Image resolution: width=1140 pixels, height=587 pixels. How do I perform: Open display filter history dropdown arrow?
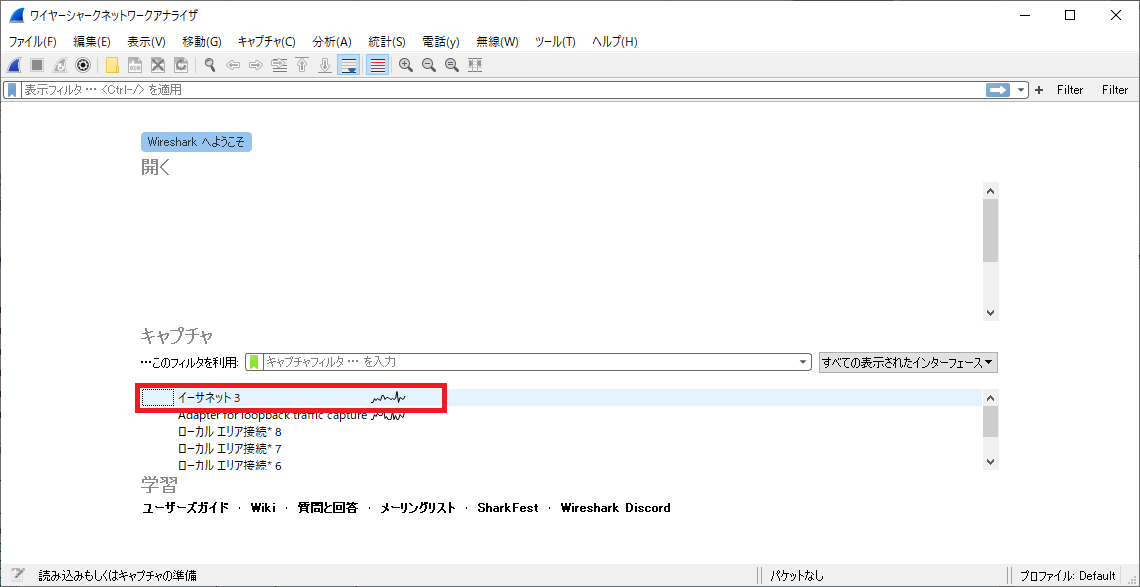pos(1021,90)
